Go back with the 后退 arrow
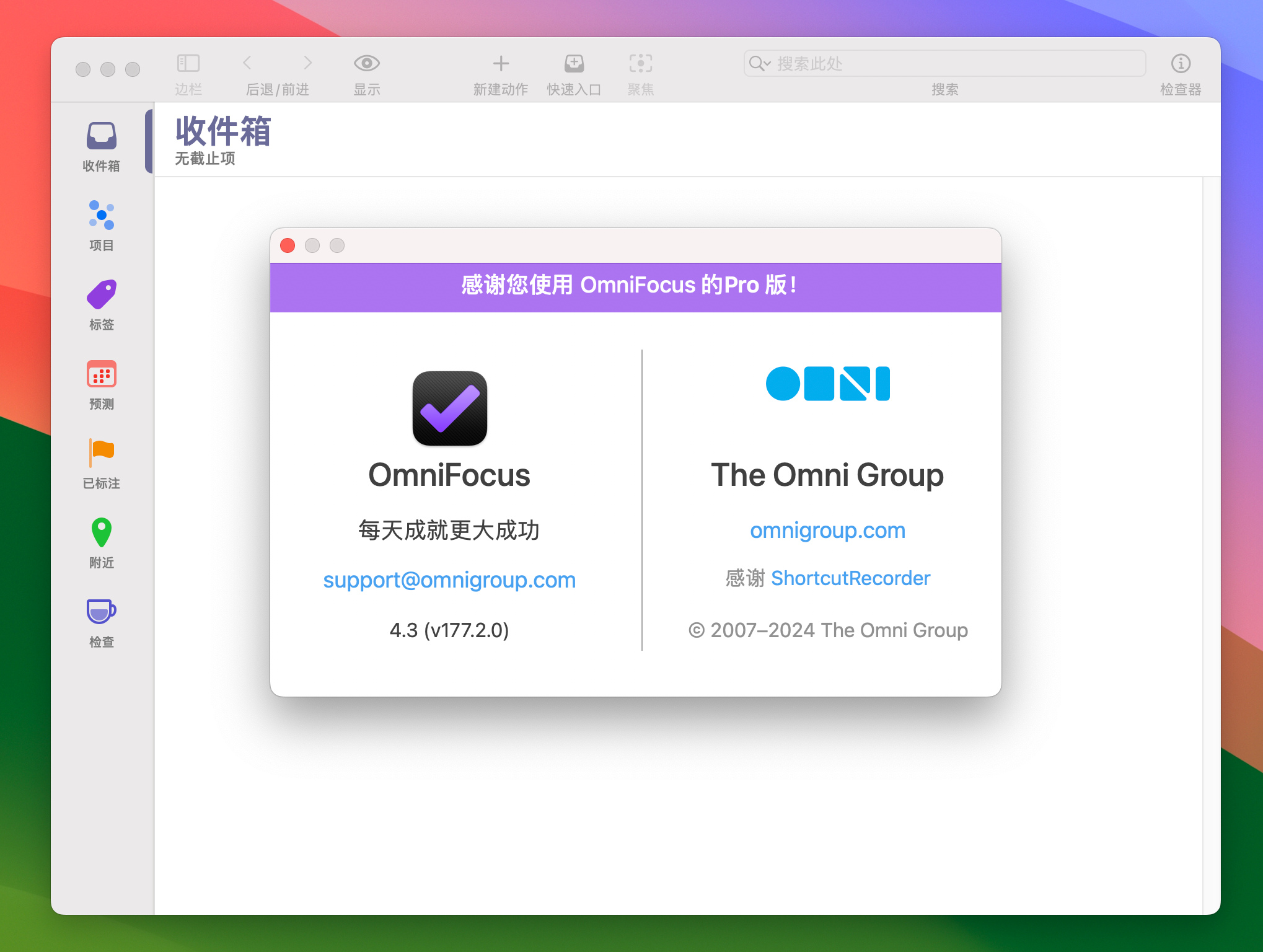 (247, 63)
